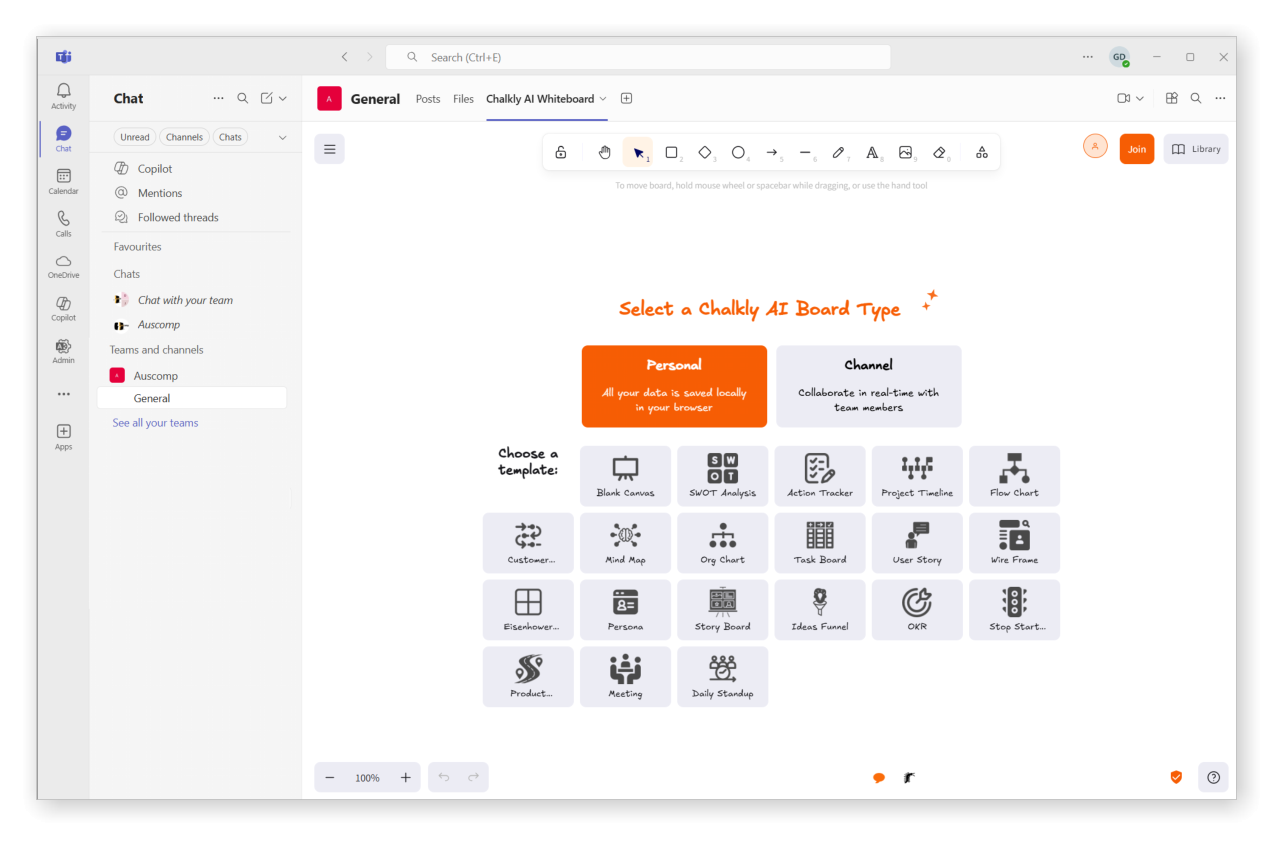
Task: Select the Pencil draw tool
Action: pos(838,152)
